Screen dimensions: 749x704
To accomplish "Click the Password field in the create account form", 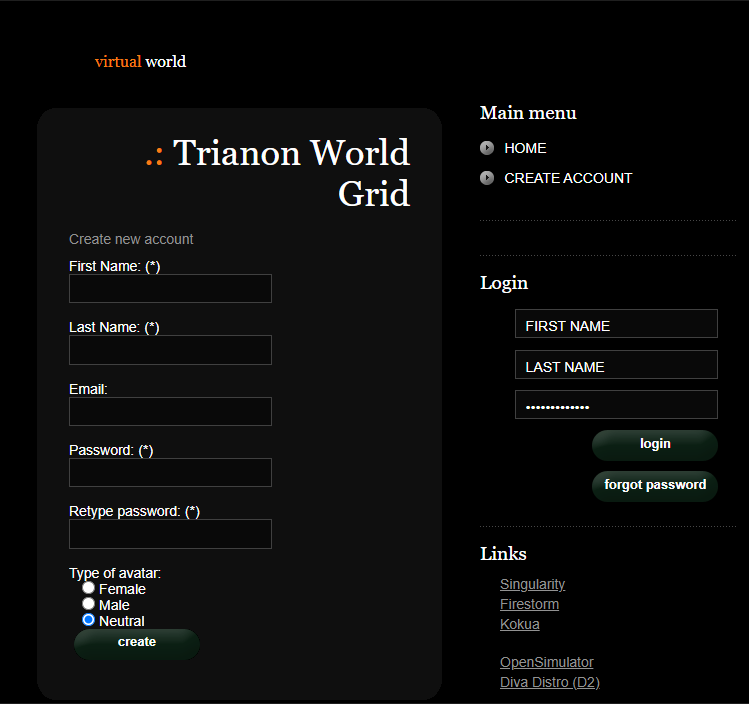I will coord(171,472).
